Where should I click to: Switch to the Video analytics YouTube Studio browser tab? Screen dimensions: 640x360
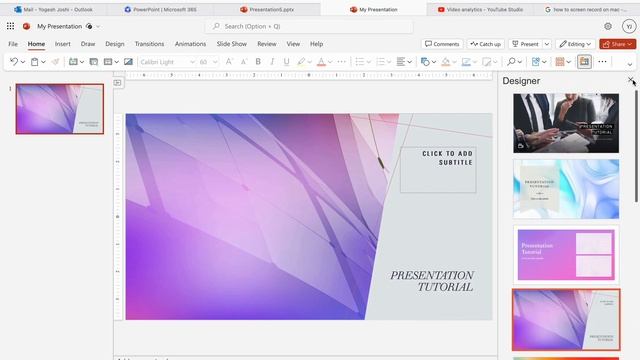[x=480, y=9]
